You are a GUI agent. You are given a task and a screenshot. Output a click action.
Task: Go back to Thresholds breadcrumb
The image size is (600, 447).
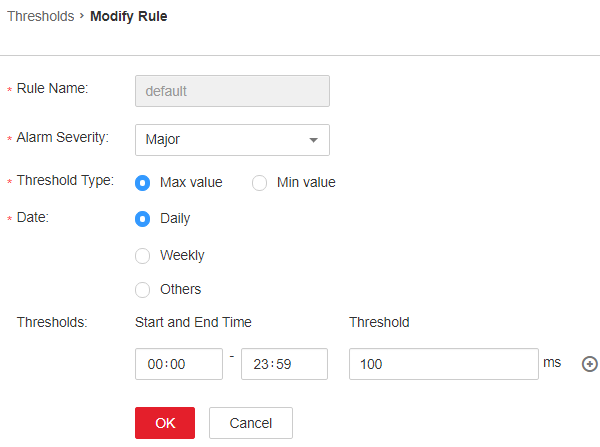coord(41,16)
